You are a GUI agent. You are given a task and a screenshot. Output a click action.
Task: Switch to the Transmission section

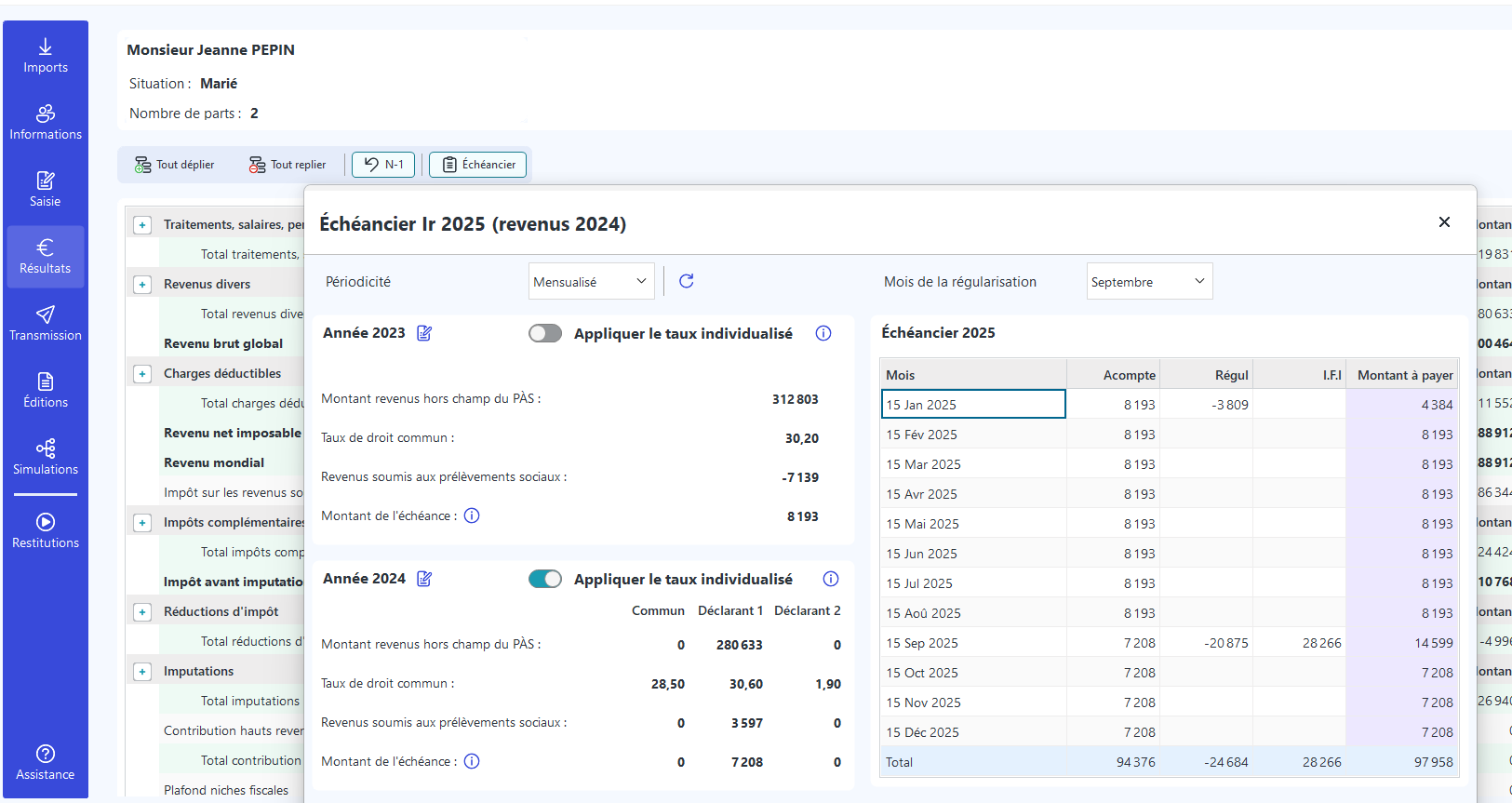pos(46,323)
